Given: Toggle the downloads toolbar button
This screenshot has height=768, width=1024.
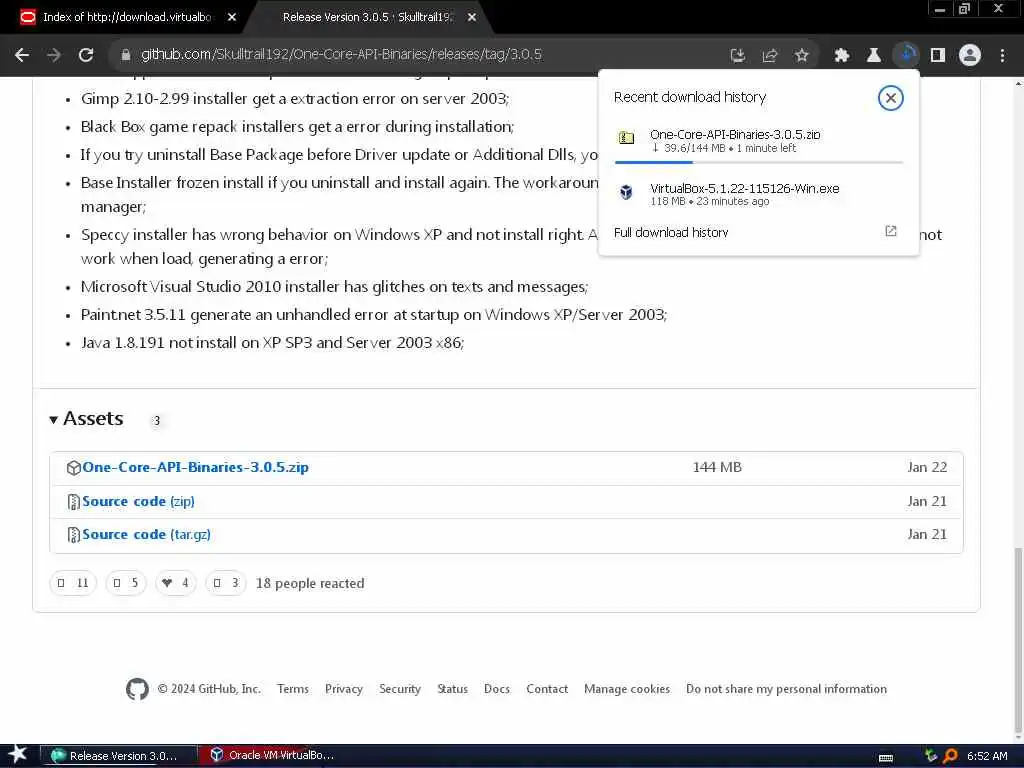Looking at the screenshot, I should coord(906,55).
